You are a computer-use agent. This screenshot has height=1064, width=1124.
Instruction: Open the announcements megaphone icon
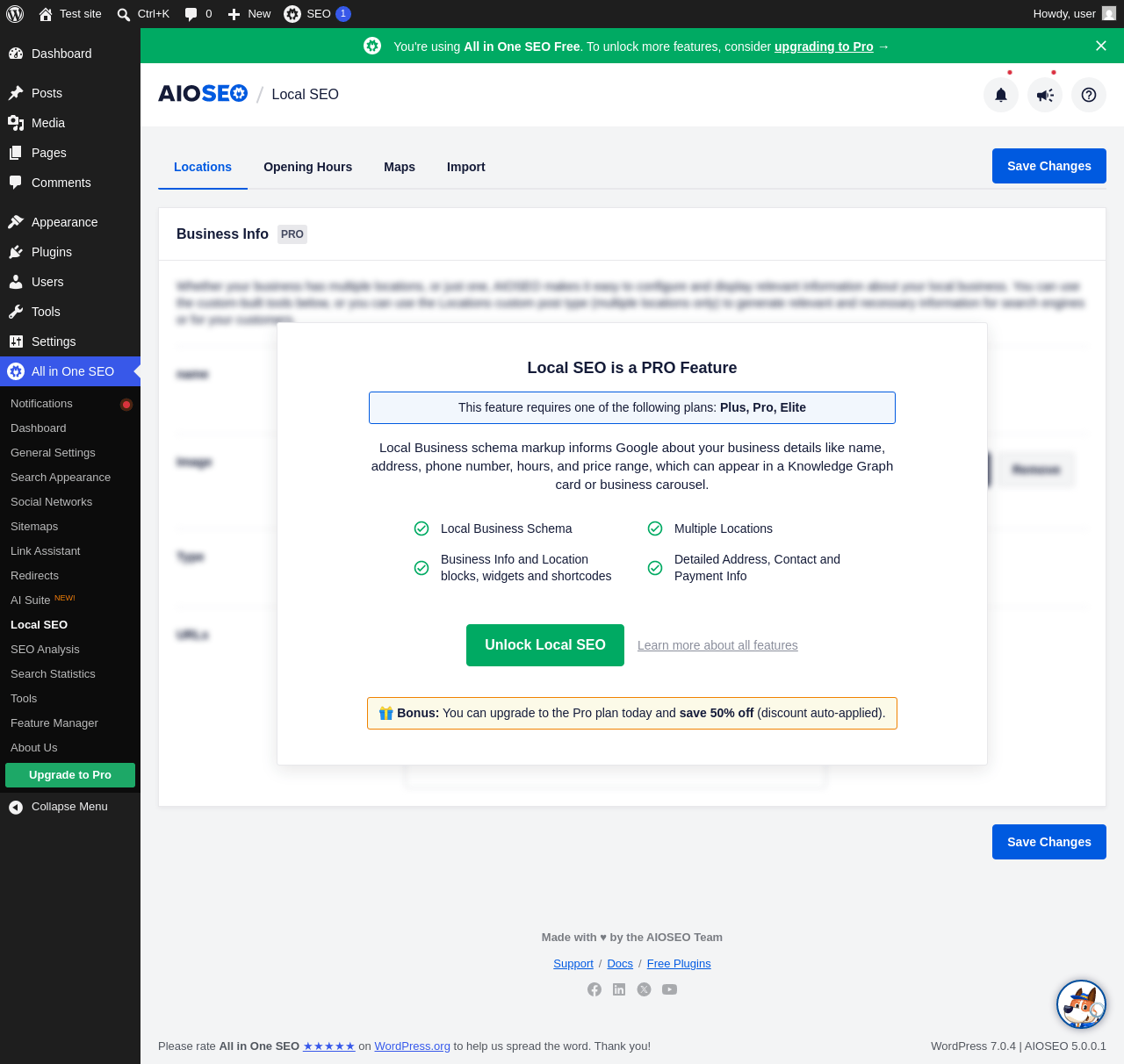click(x=1045, y=95)
